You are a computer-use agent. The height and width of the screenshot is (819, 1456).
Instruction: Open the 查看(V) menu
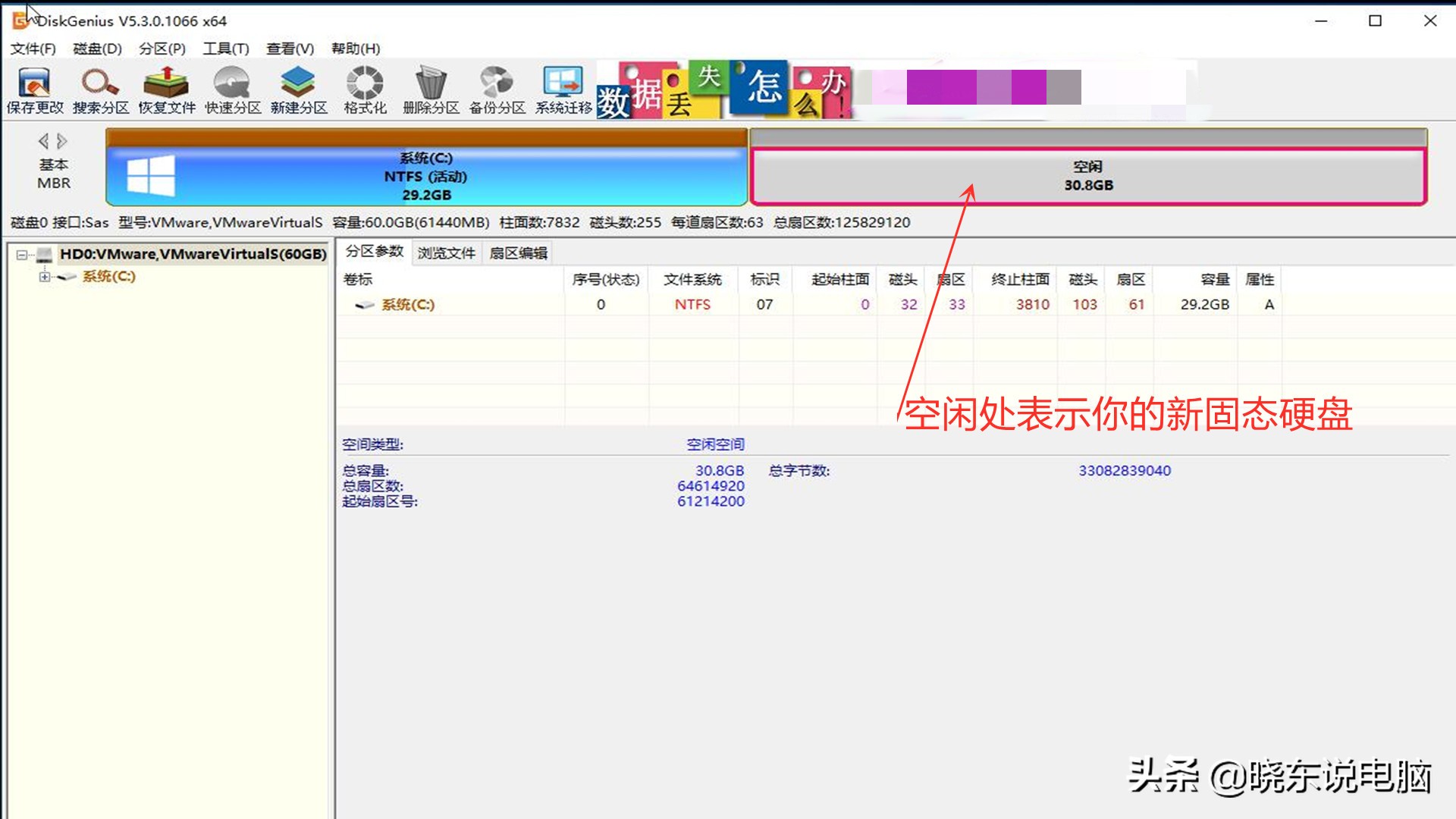288,48
